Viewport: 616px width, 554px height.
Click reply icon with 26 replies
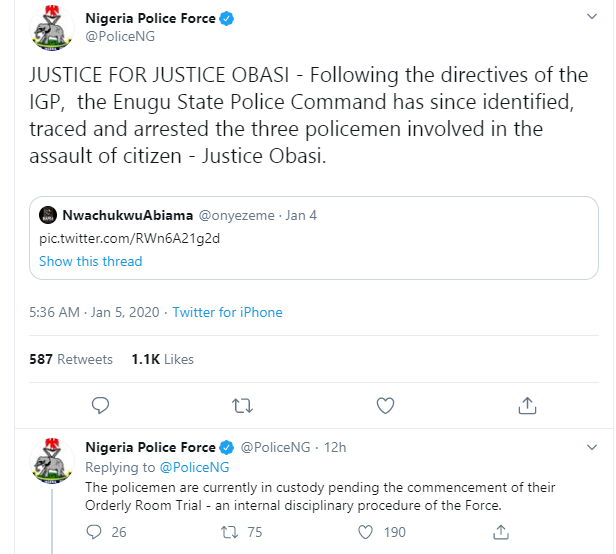(x=93, y=532)
